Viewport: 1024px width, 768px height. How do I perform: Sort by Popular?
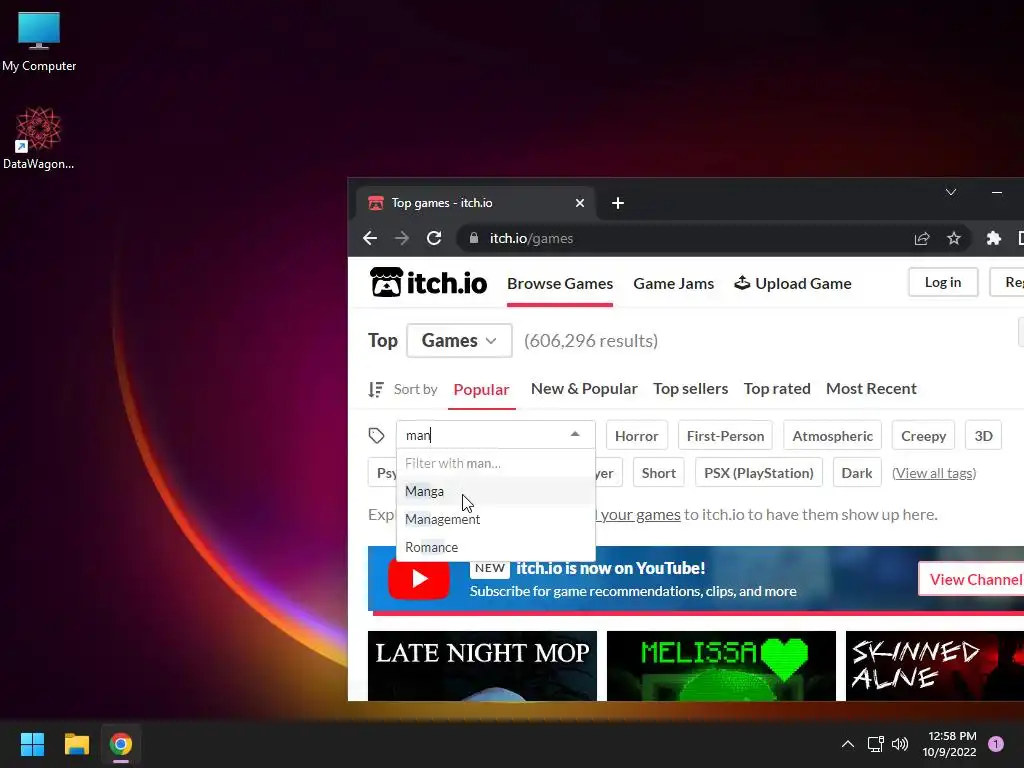(x=481, y=389)
